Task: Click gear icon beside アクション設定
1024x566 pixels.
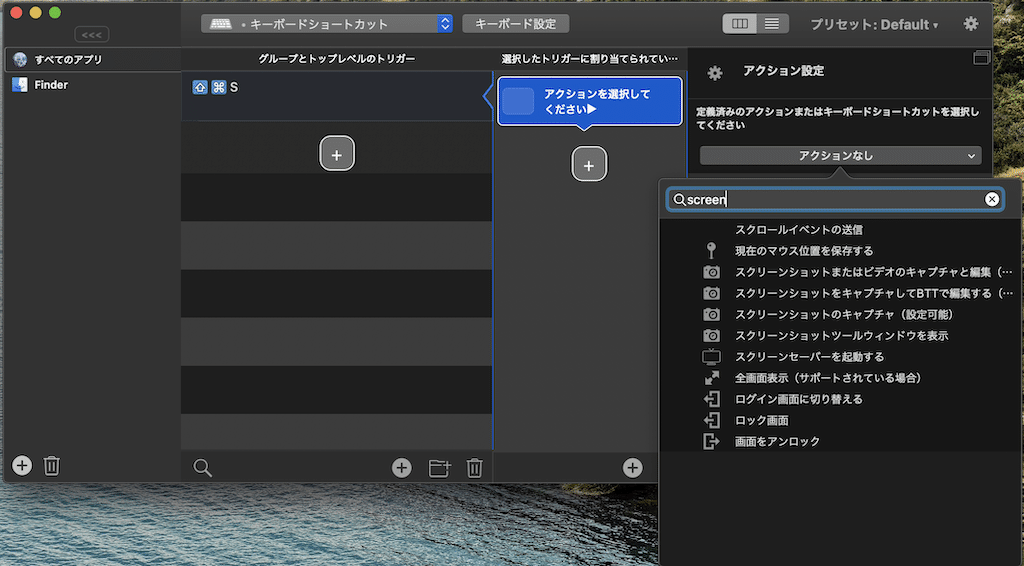Action: 715,73
